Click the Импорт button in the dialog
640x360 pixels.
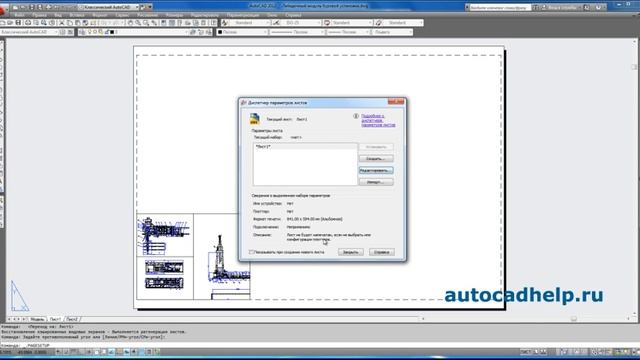coord(376,182)
